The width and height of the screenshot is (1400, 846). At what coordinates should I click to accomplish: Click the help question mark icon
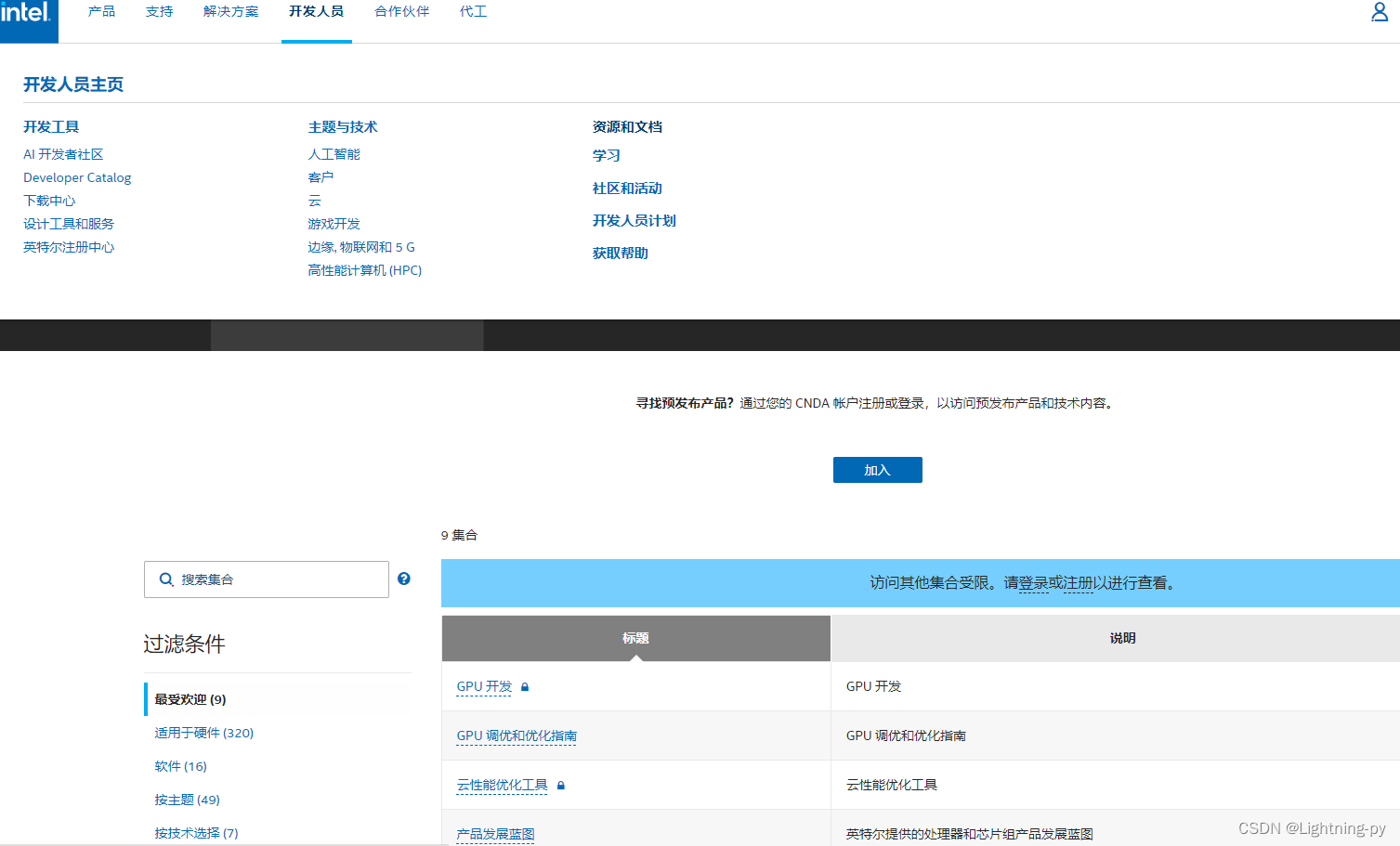[x=404, y=579]
